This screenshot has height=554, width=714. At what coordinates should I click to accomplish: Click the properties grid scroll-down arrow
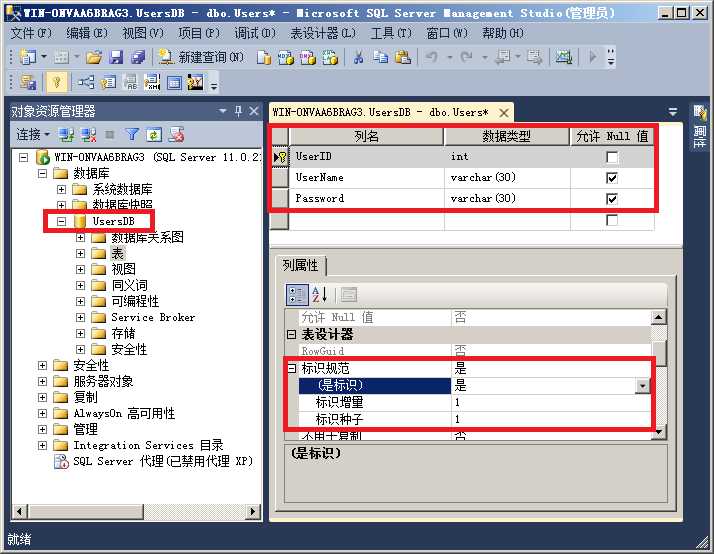(658, 431)
